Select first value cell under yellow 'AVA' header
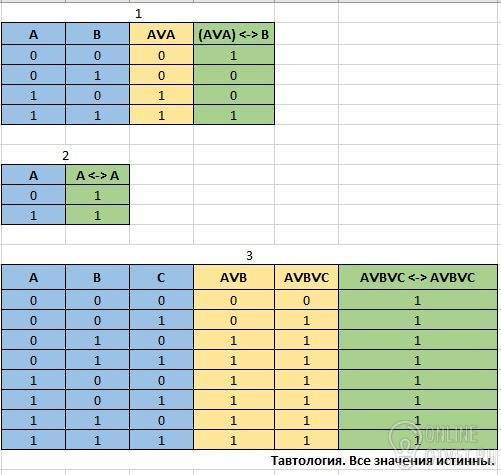501x475 pixels. 161,55
